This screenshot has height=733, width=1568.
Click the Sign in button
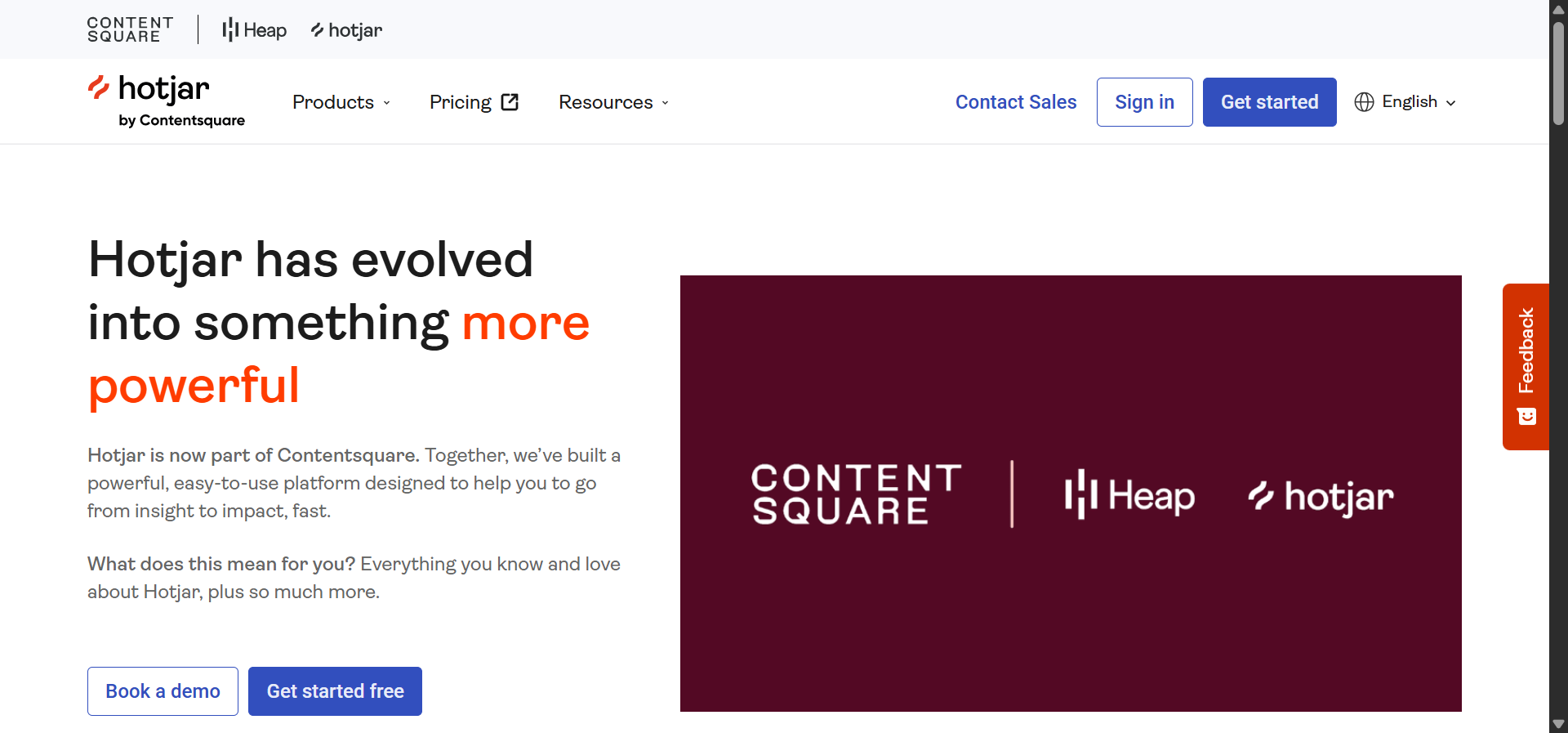(x=1144, y=102)
